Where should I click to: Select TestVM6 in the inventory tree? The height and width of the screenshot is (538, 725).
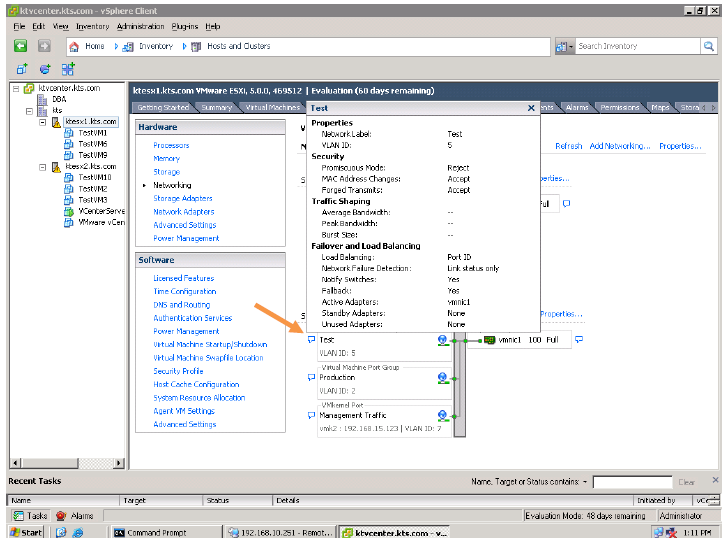pos(92,144)
